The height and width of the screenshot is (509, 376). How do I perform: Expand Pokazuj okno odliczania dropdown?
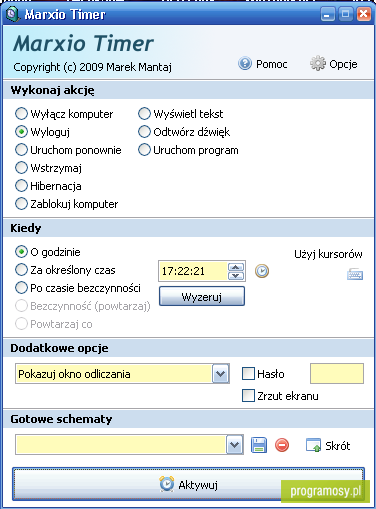220,374
